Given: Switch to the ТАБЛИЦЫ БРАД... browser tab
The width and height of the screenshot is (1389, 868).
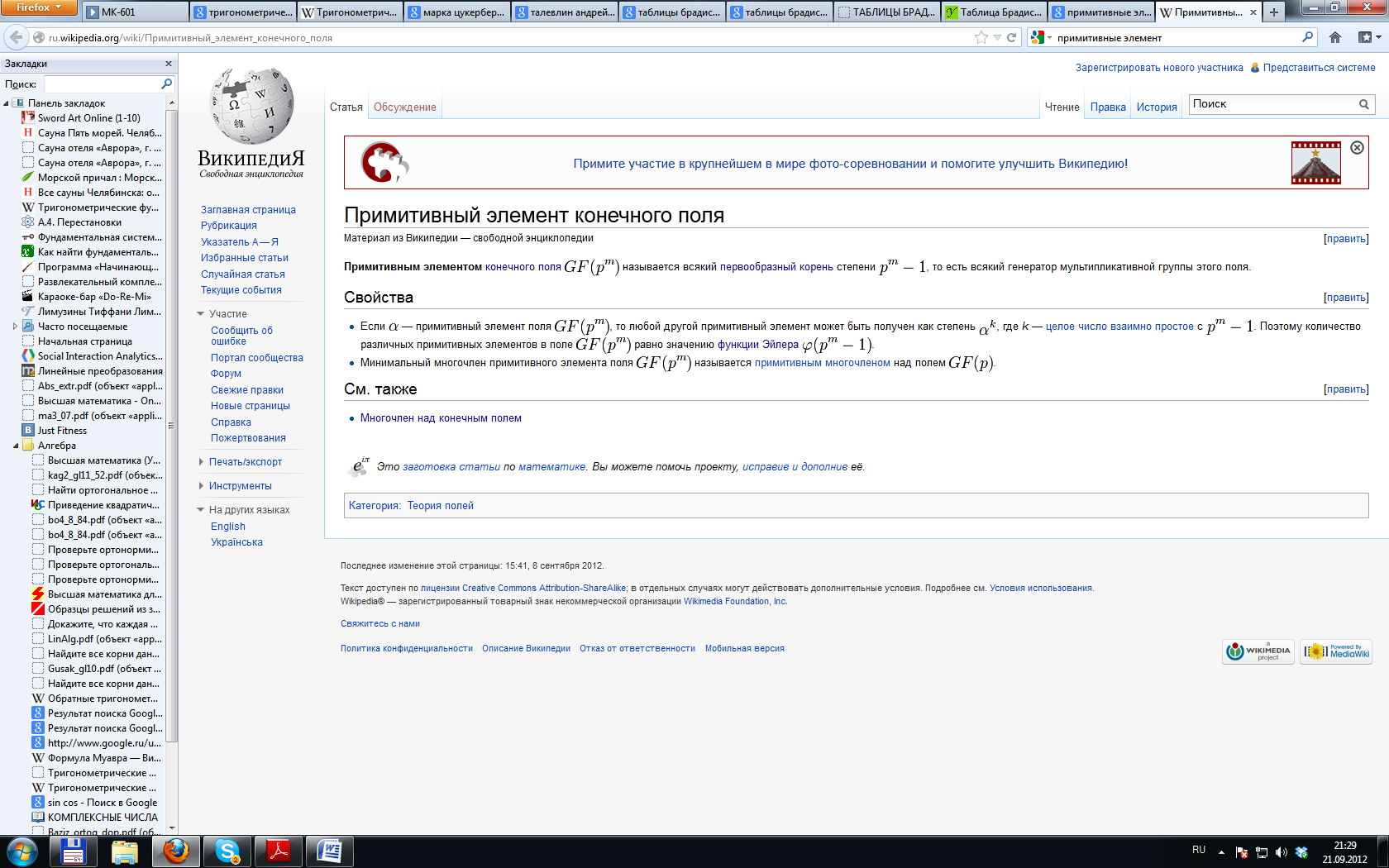Looking at the screenshot, I should point(887,12).
